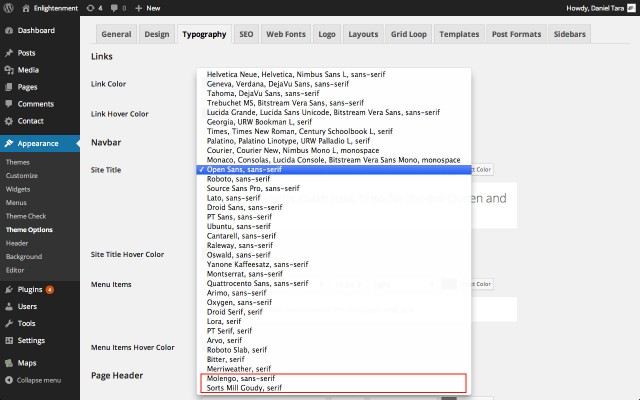Pick Ubuntu, sans-serif option
Viewport: 640px width, 400px height.
[x=334, y=227]
